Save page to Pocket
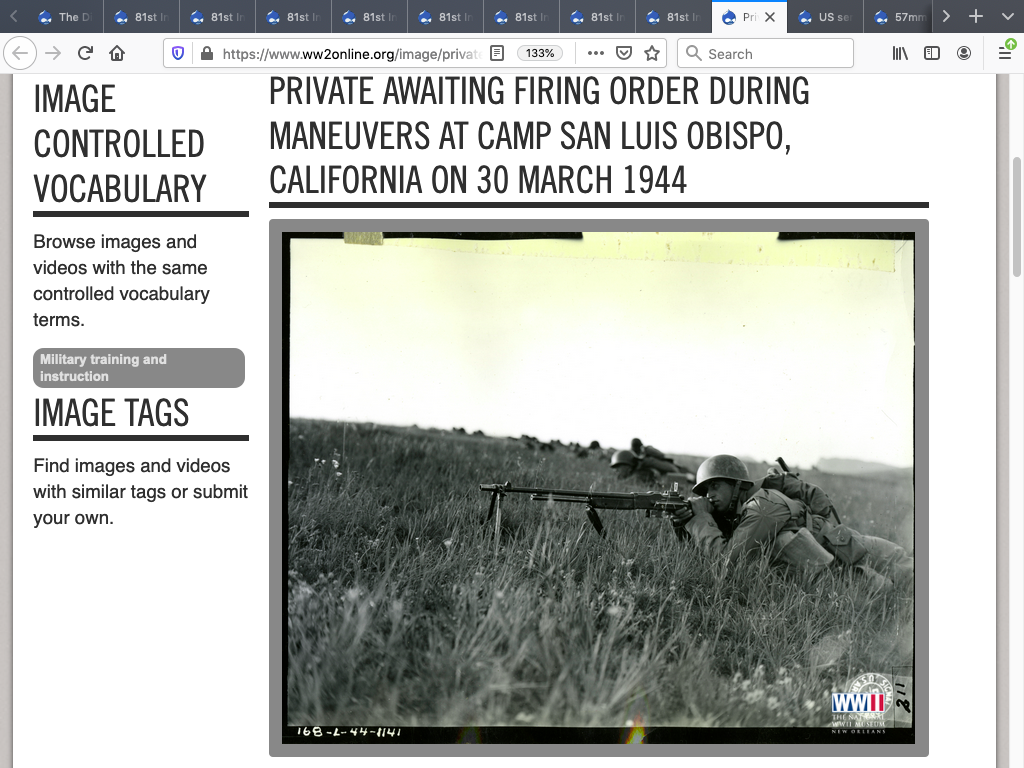Image resolution: width=1024 pixels, height=768 pixels. (x=624, y=54)
